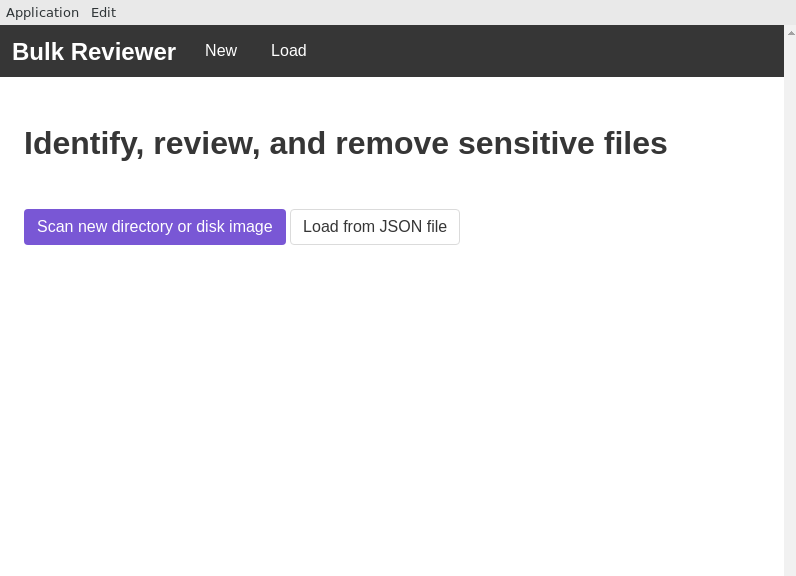Viewport: 796px width, 576px height.
Task: Click the heading 'Identify, review, and remove sensitive files'
Action: [x=346, y=143]
